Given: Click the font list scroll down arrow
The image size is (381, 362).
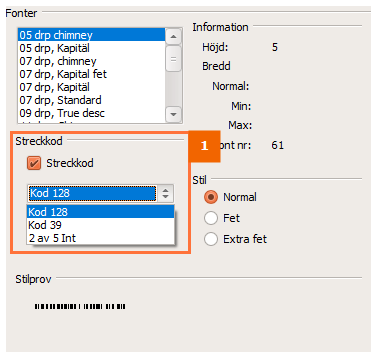Looking at the screenshot, I should 173,114.
